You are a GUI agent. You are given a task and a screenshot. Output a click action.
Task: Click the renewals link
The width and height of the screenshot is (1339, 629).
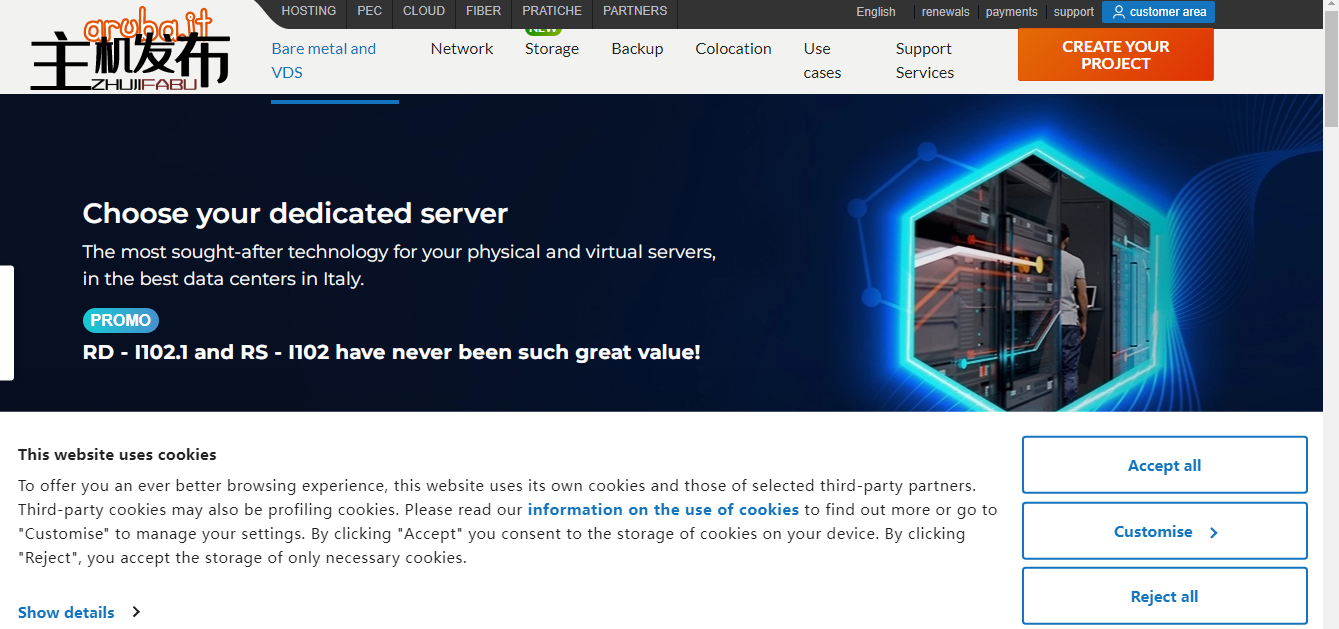[x=945, y=12]
